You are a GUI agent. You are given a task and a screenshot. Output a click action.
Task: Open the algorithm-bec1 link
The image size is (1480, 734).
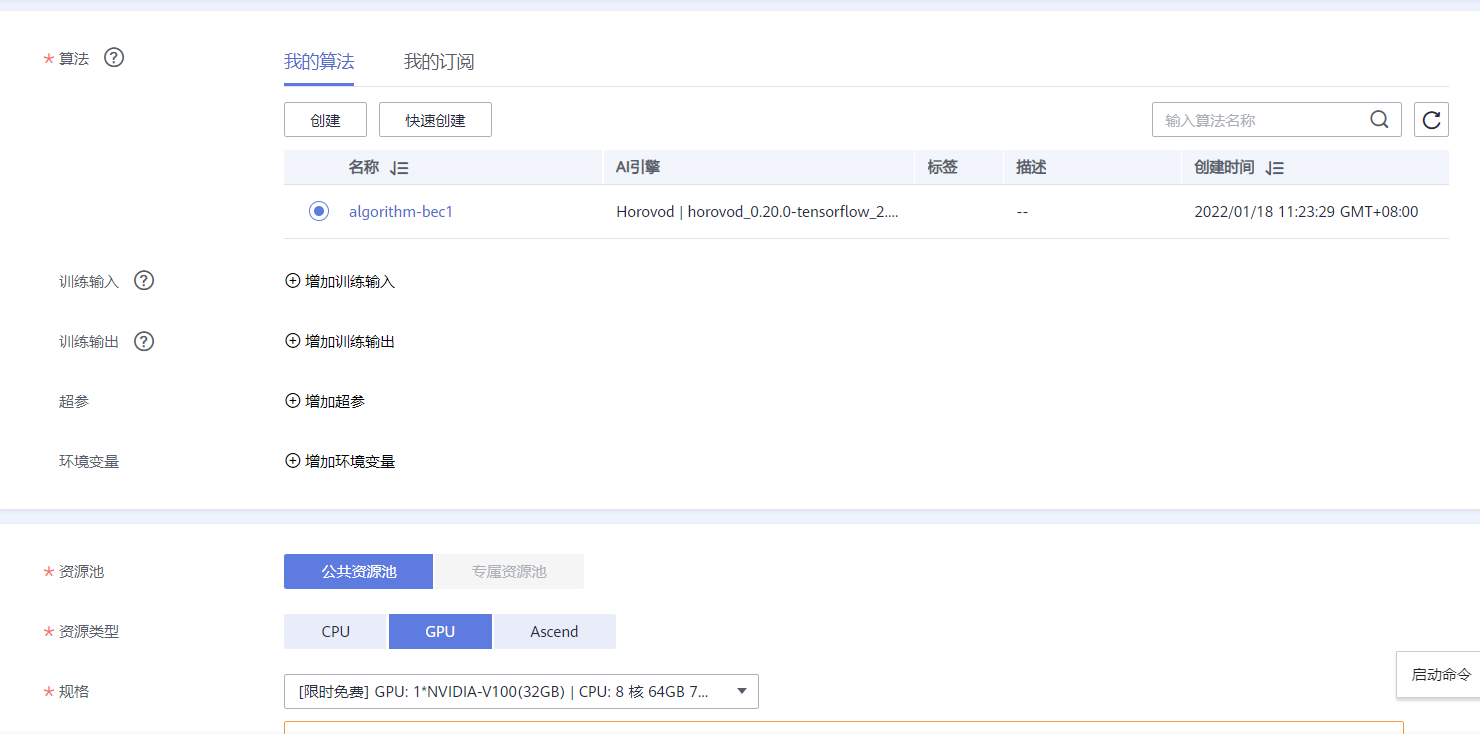click(401, 212)
